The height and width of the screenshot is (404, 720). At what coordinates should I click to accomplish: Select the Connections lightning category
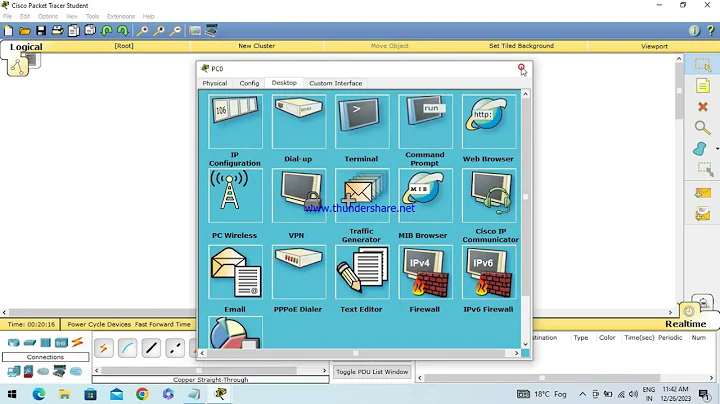tap(77, 342)
